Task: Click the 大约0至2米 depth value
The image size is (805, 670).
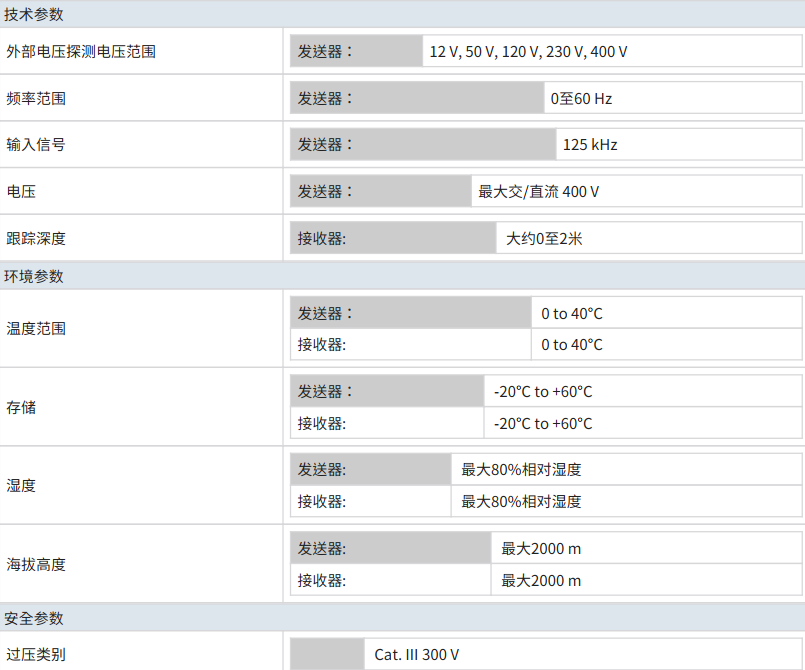Action: coord(544,238)
